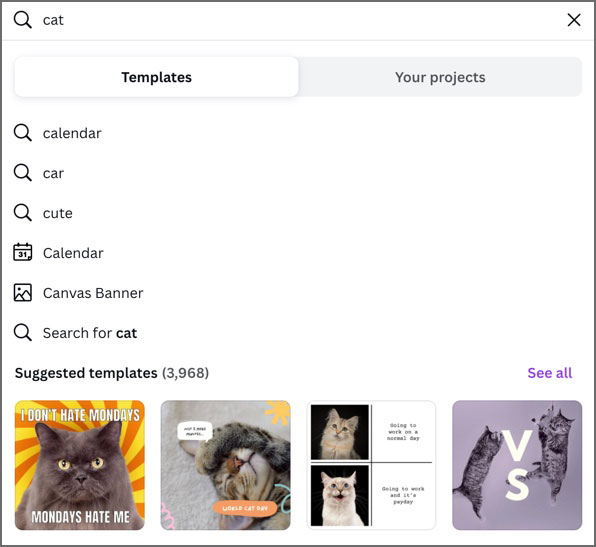Screen dimensions: 596x547
Task: Click the magnifier icon beside Search for cat
Action: (x=22, y=333)
